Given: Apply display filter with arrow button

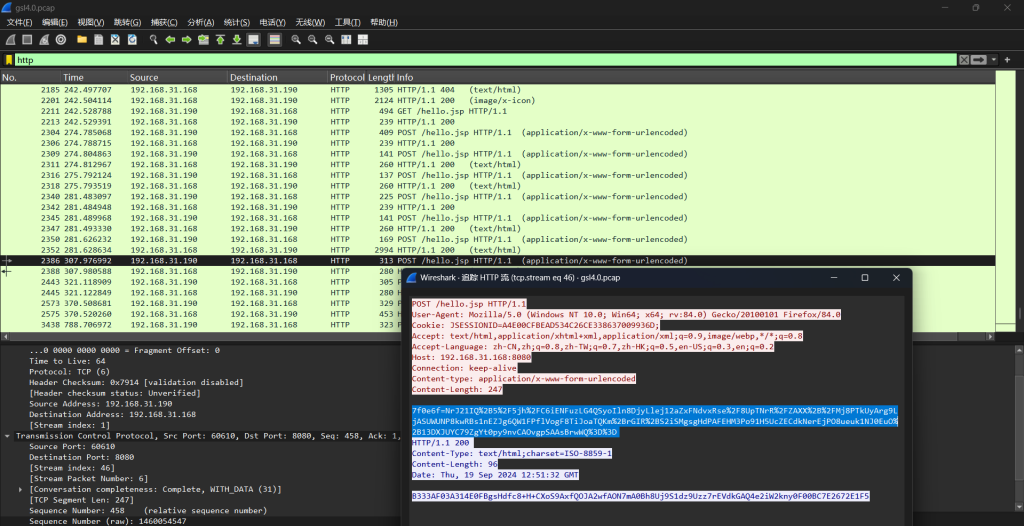Looking at the screenshot, I should coord(978,60).
